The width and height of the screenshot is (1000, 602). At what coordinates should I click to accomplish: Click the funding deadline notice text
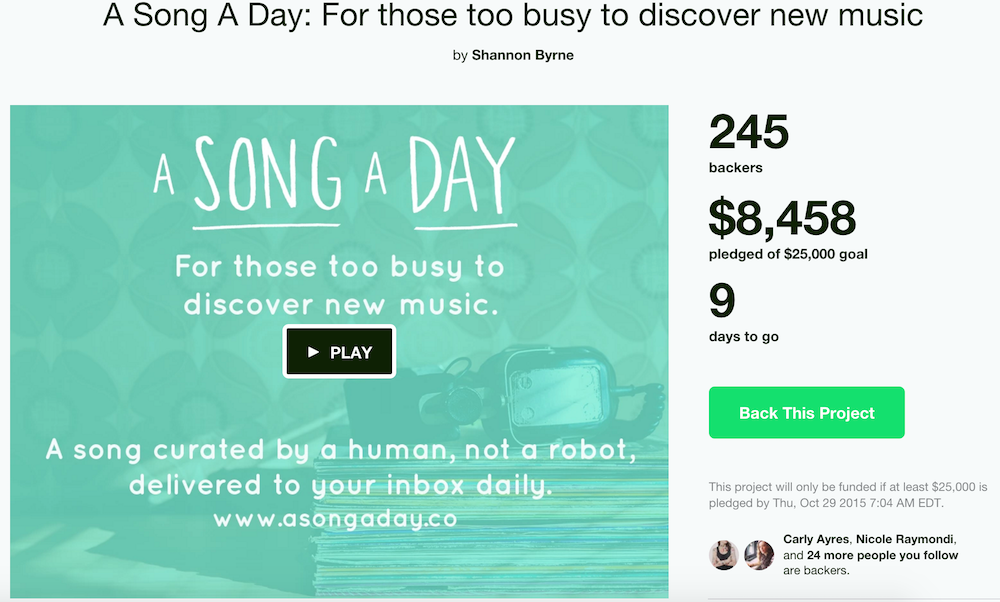(846, 494)
